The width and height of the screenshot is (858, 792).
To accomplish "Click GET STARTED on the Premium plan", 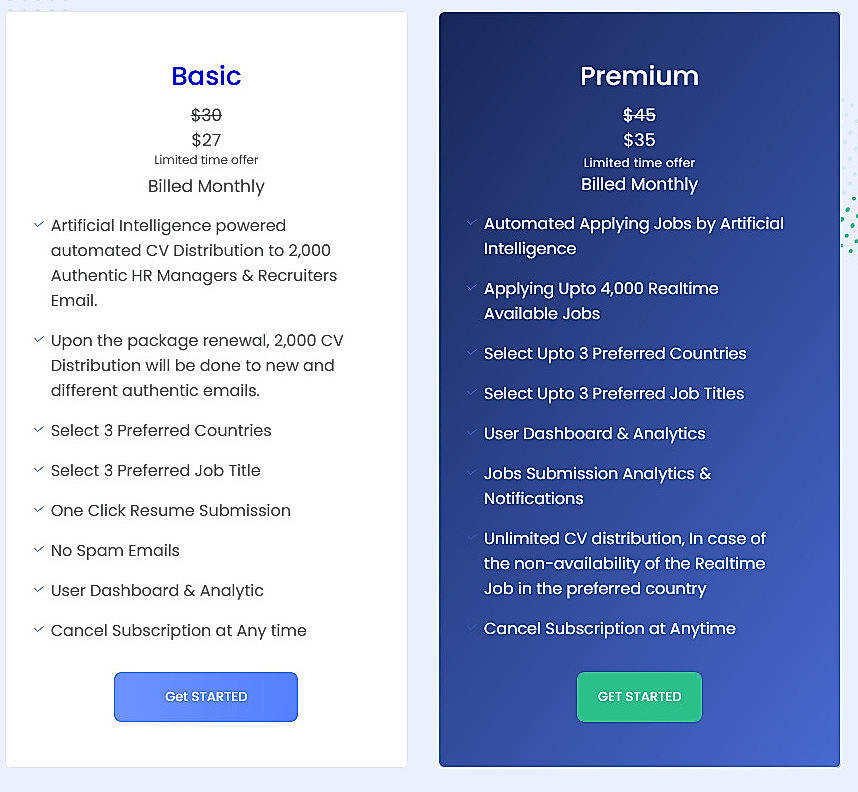I will pyautogui.click(x=639, y=697).
